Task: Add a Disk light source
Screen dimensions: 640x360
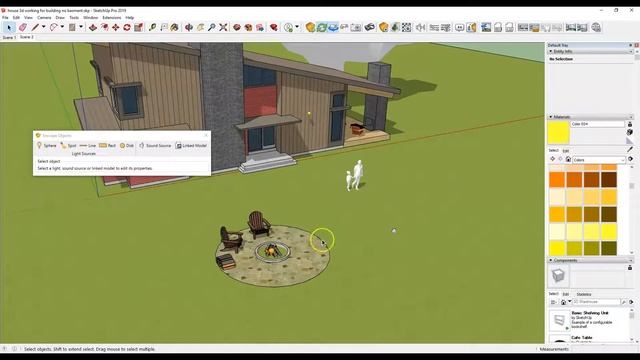Action: point(127,145)
